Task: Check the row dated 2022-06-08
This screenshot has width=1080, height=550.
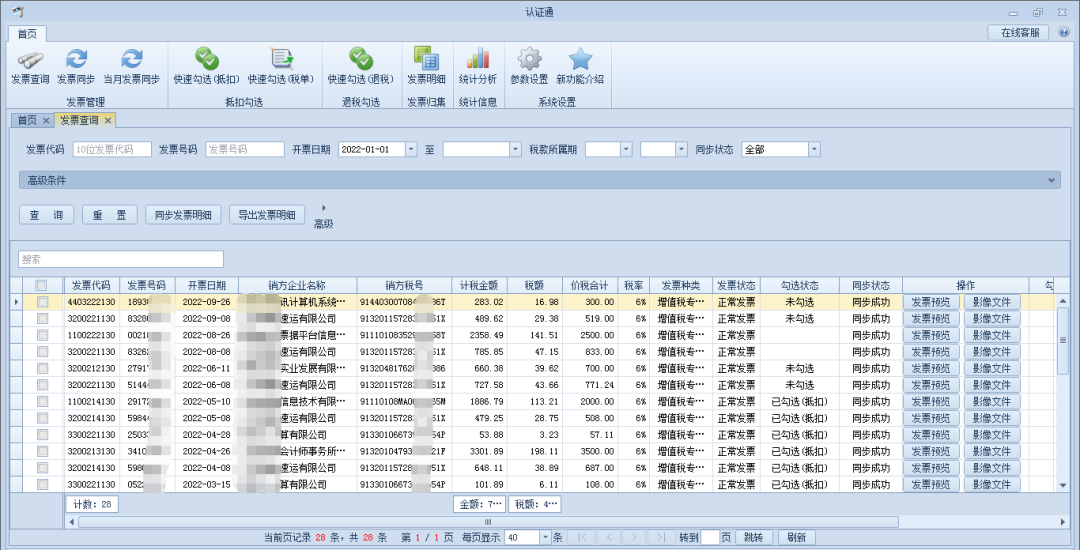Action: [x=43, y=385]
